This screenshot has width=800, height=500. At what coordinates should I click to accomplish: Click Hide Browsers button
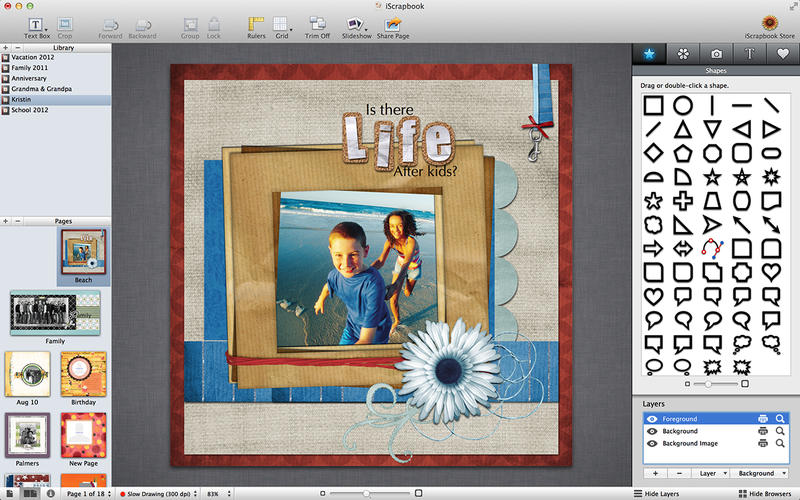[763, 494]
